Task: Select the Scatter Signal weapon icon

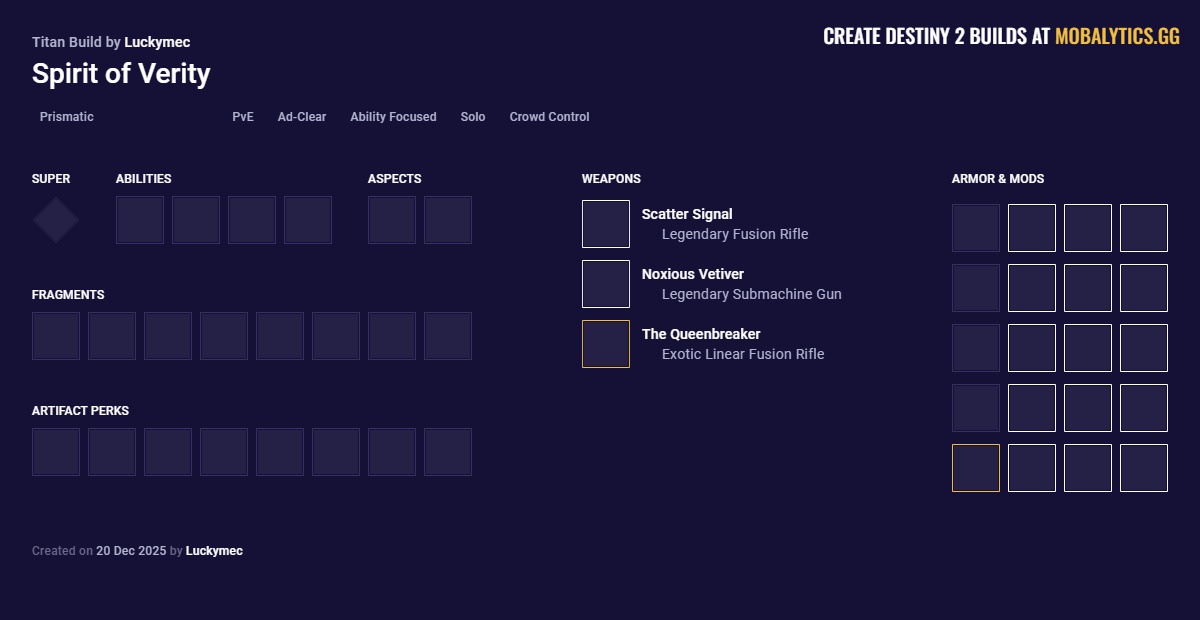Action: [x=606, y=224]
